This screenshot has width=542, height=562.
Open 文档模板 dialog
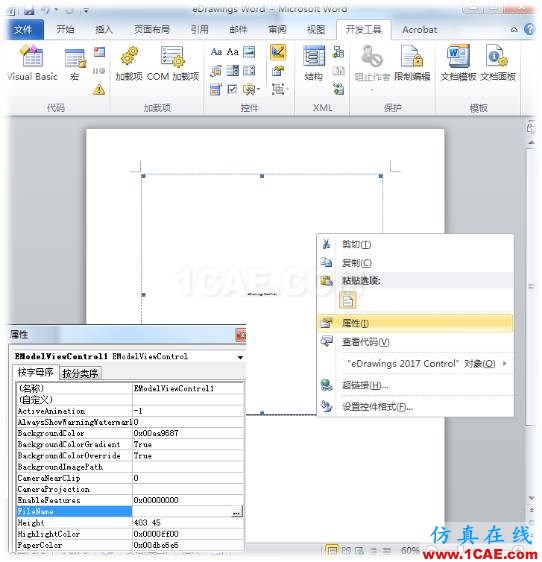point(458,63)
